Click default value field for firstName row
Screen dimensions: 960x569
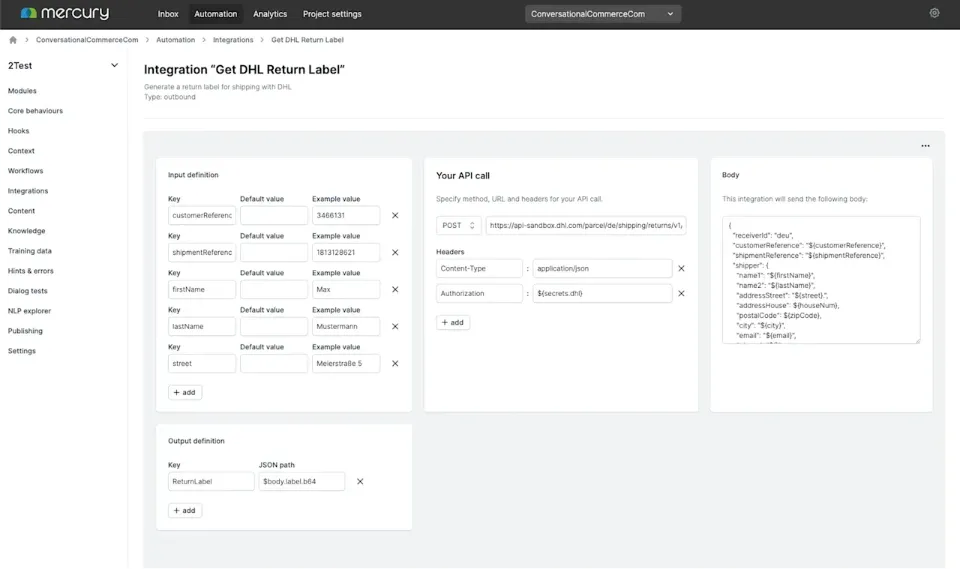[x=274, y=290]
